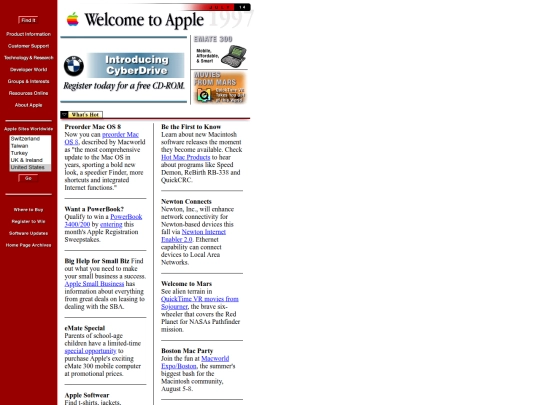
Task: Open Developer World section
Action: tap(29, 70)
